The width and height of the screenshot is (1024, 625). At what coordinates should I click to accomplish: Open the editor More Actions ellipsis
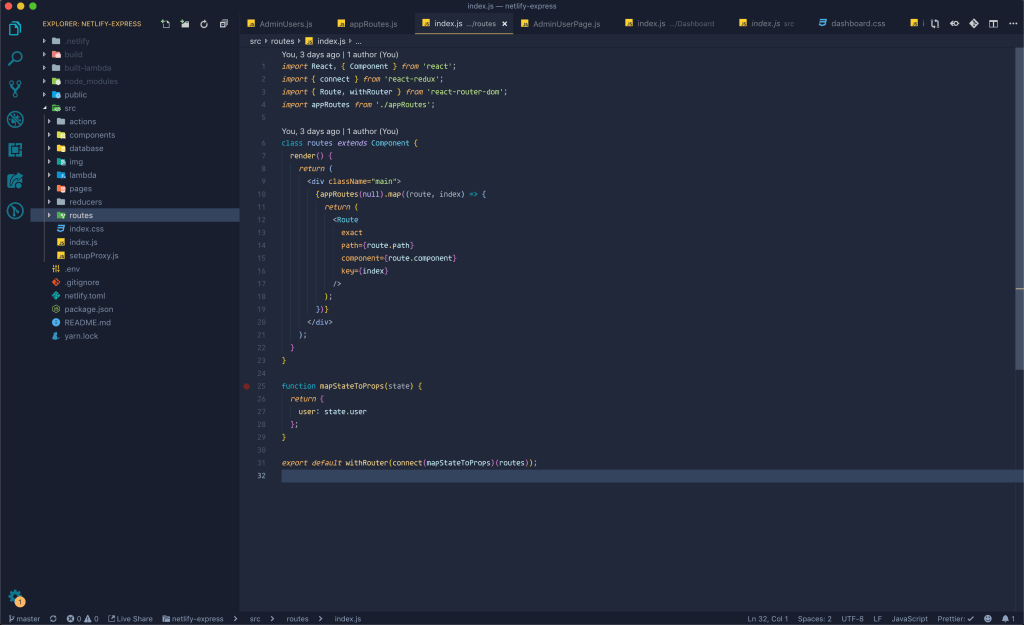(x=1013, y=24)
